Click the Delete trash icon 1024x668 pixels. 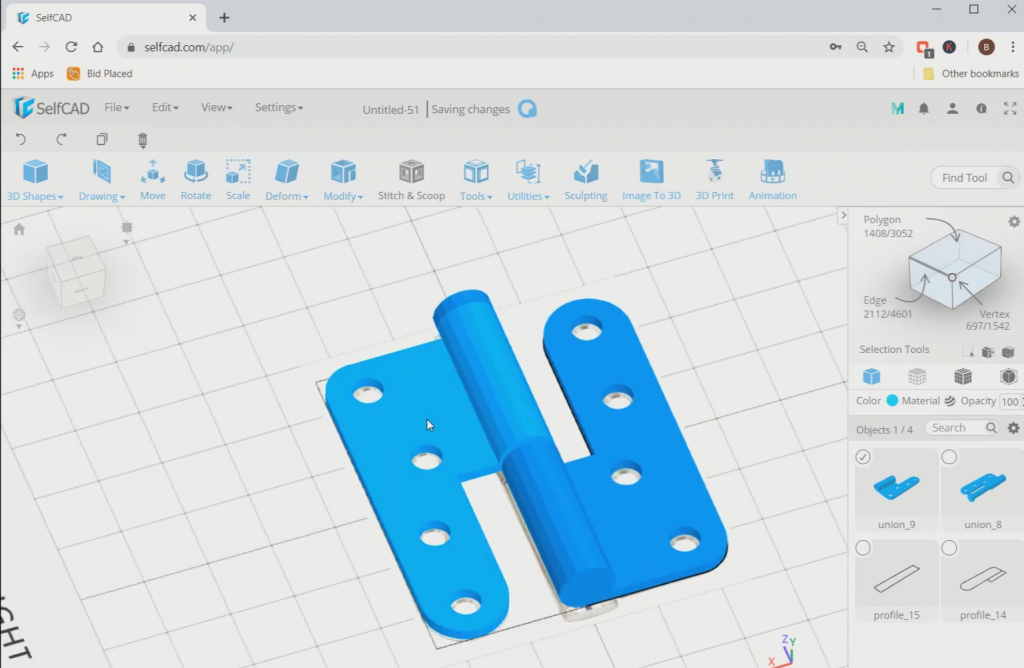(142, 140)
